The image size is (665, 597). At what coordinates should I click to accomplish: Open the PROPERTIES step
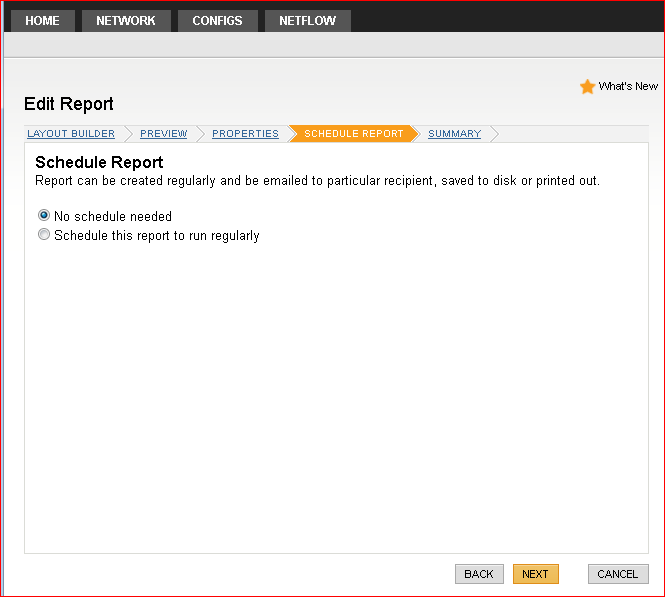click(x=245, y=134)
